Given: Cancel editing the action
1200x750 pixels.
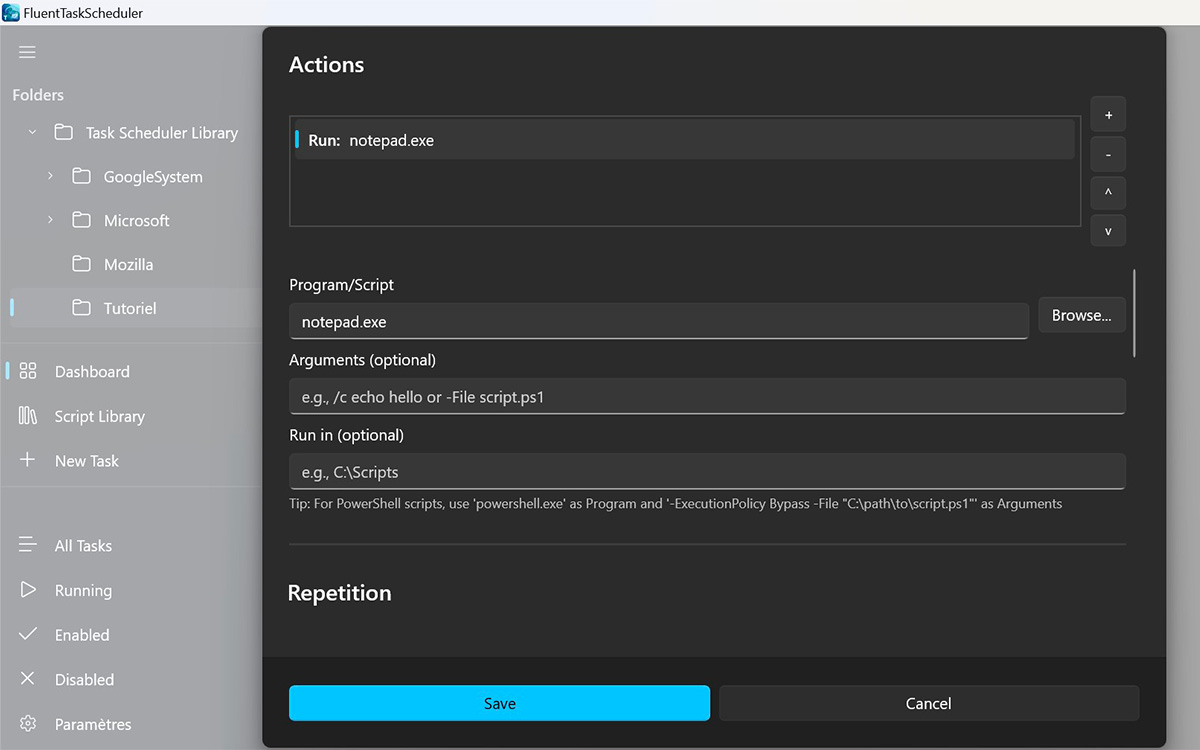Looking at the screenshot, I should point(928,703).
